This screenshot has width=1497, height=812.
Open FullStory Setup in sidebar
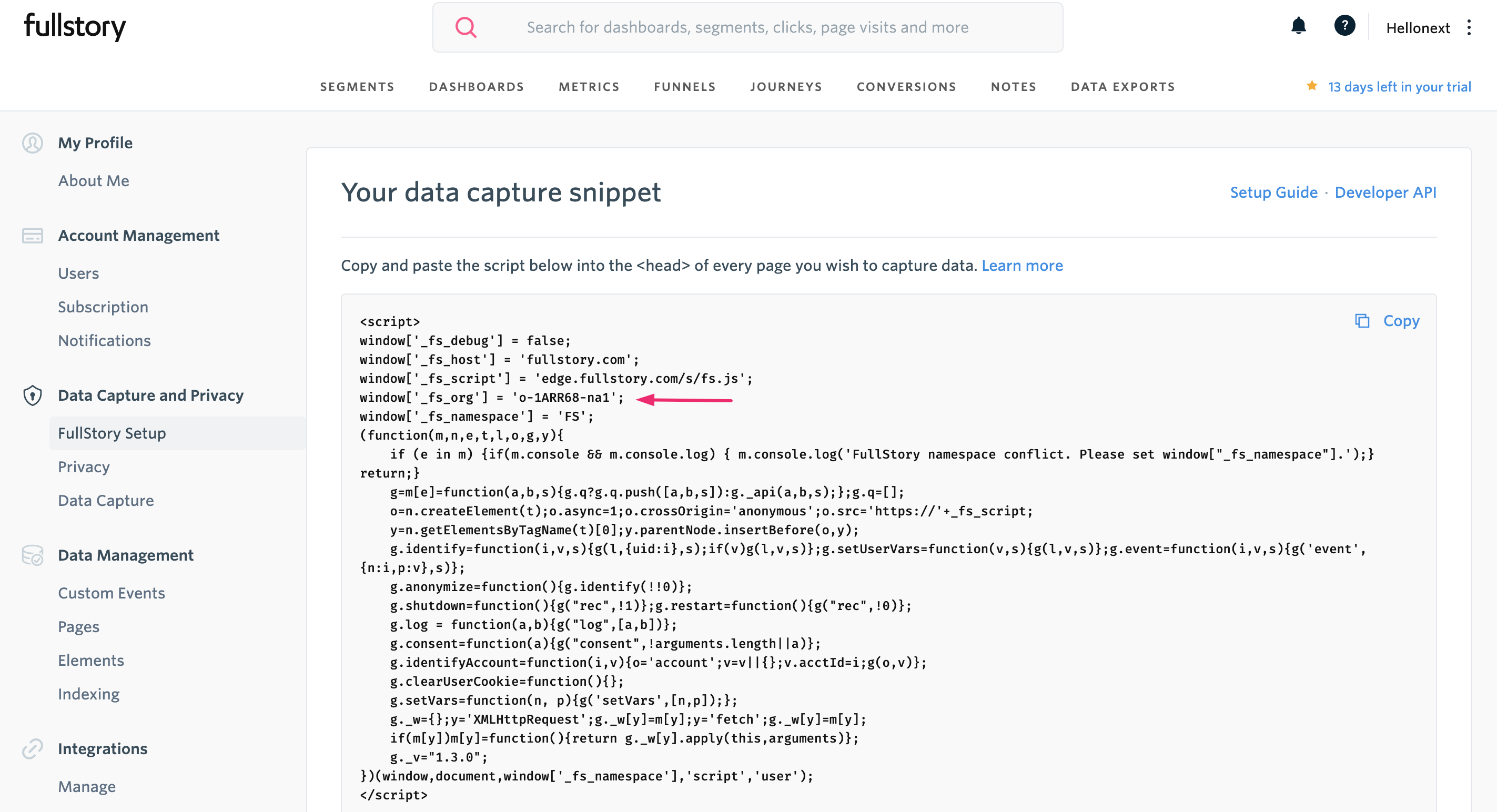(177, 433)
